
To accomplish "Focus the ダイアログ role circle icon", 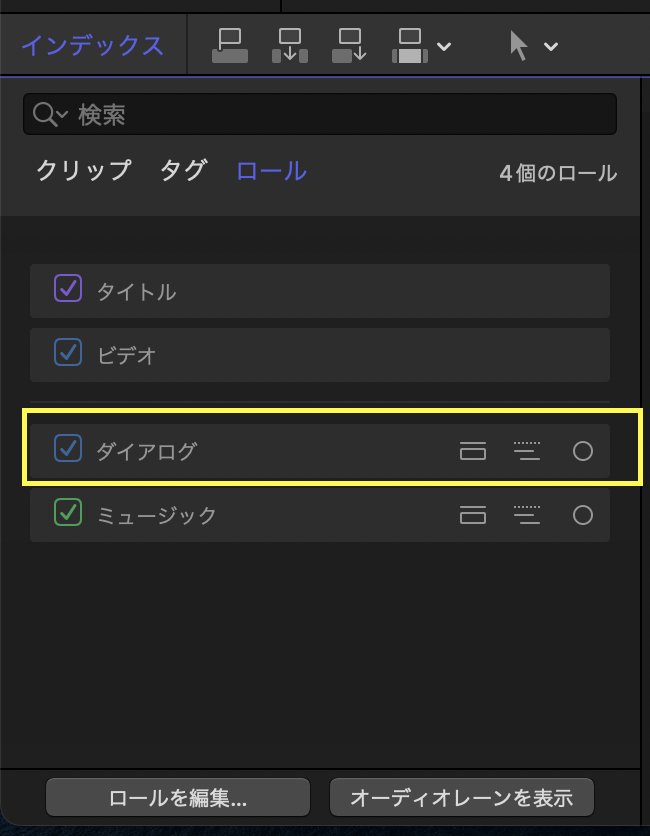I will [583, 451].
